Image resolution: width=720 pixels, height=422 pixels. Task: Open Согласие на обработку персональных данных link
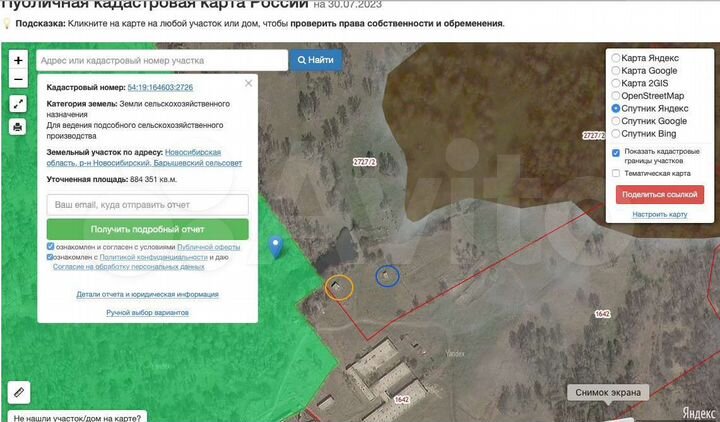129,267
